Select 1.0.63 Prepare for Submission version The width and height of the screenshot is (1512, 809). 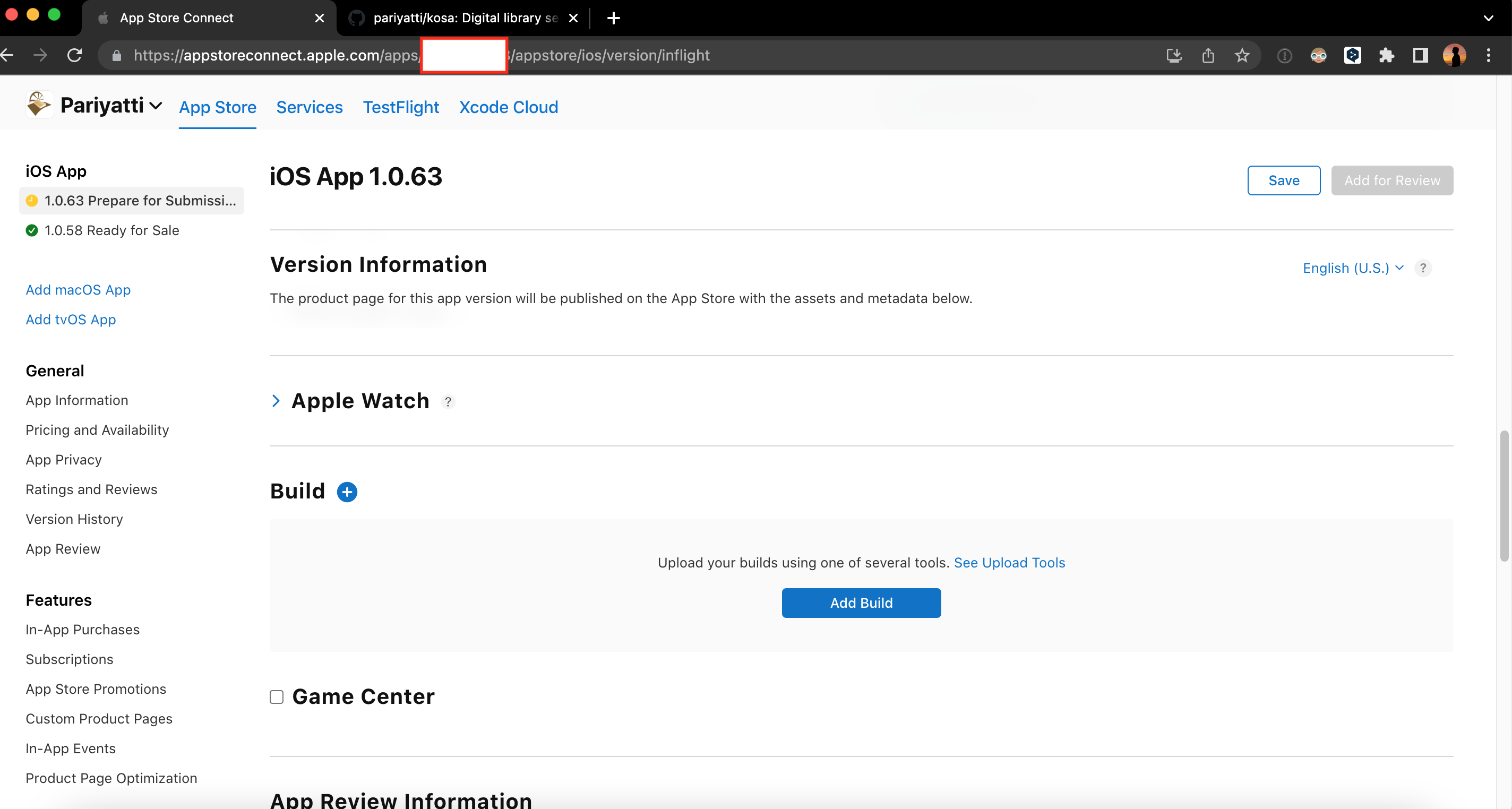point(132,201)
